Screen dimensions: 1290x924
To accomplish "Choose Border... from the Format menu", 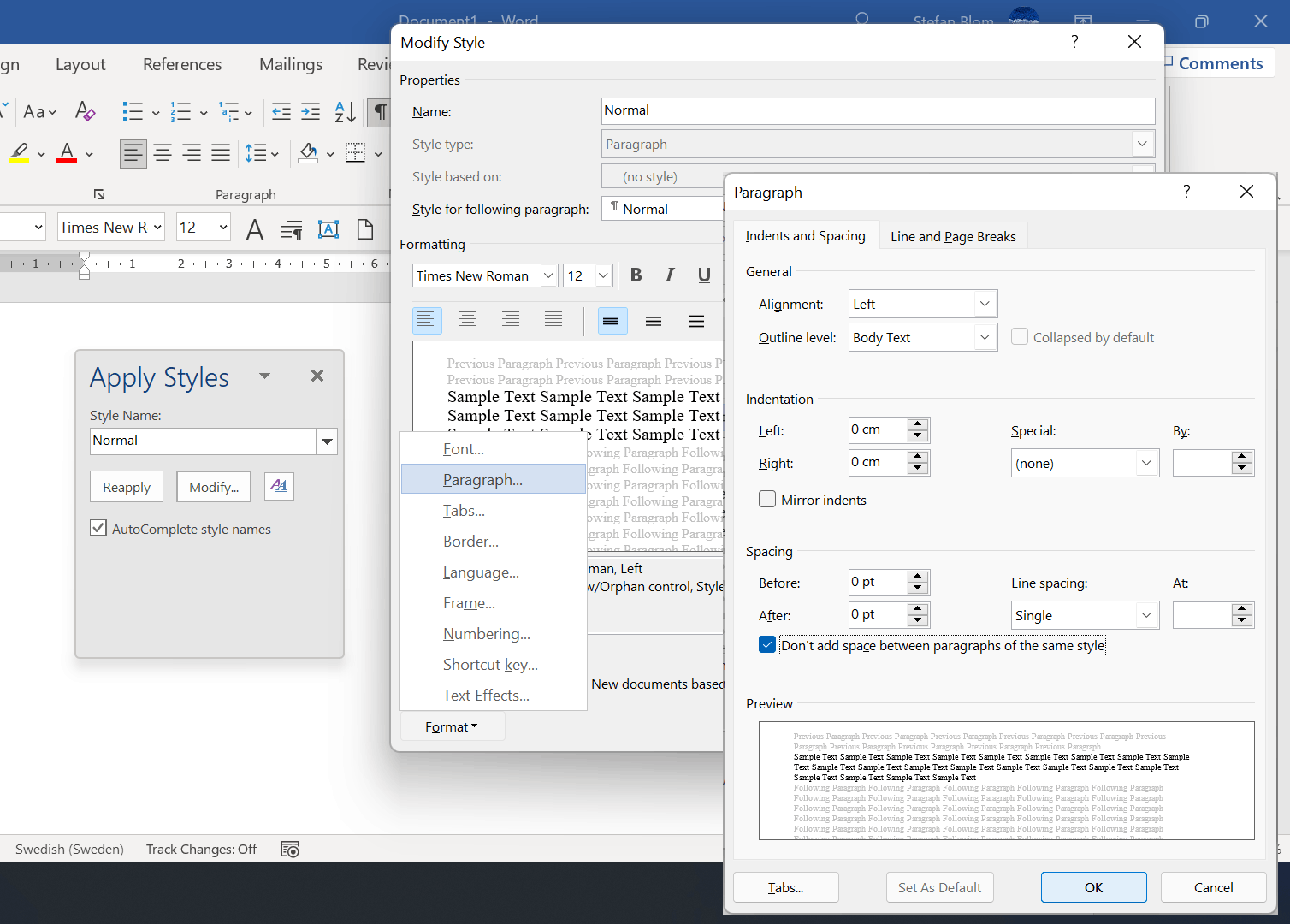I will coord(470,542).
